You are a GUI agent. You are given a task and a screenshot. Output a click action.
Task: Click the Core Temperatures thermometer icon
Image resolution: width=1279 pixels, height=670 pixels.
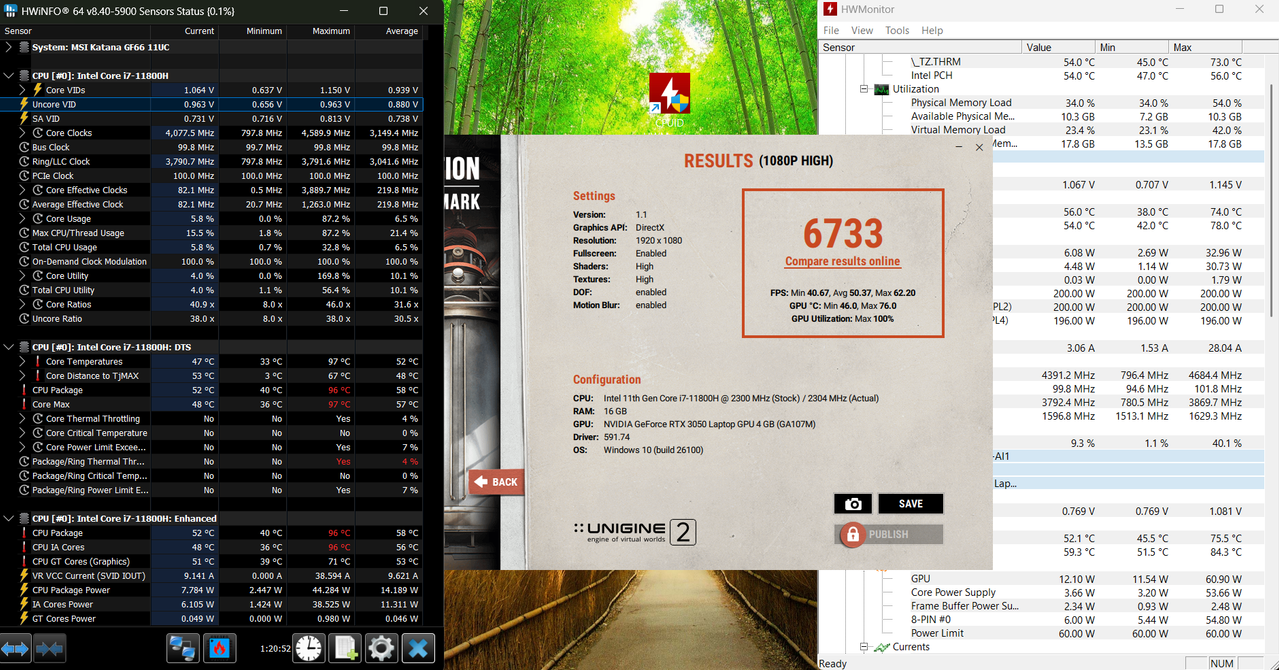pyautogui.click(x=38, y=362)
